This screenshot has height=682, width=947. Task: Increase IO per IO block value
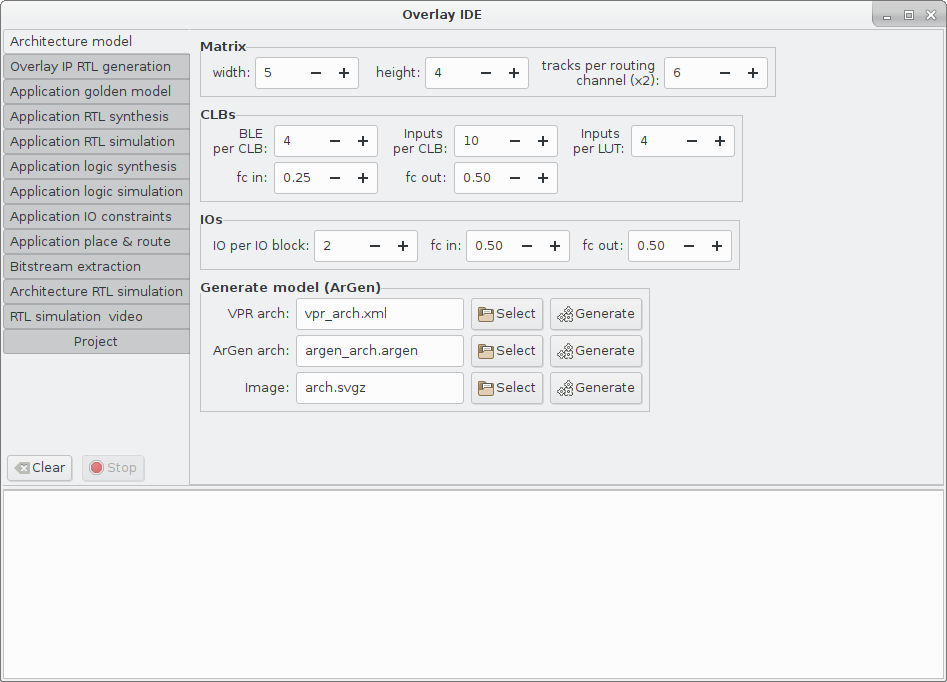tap(403, 246)
